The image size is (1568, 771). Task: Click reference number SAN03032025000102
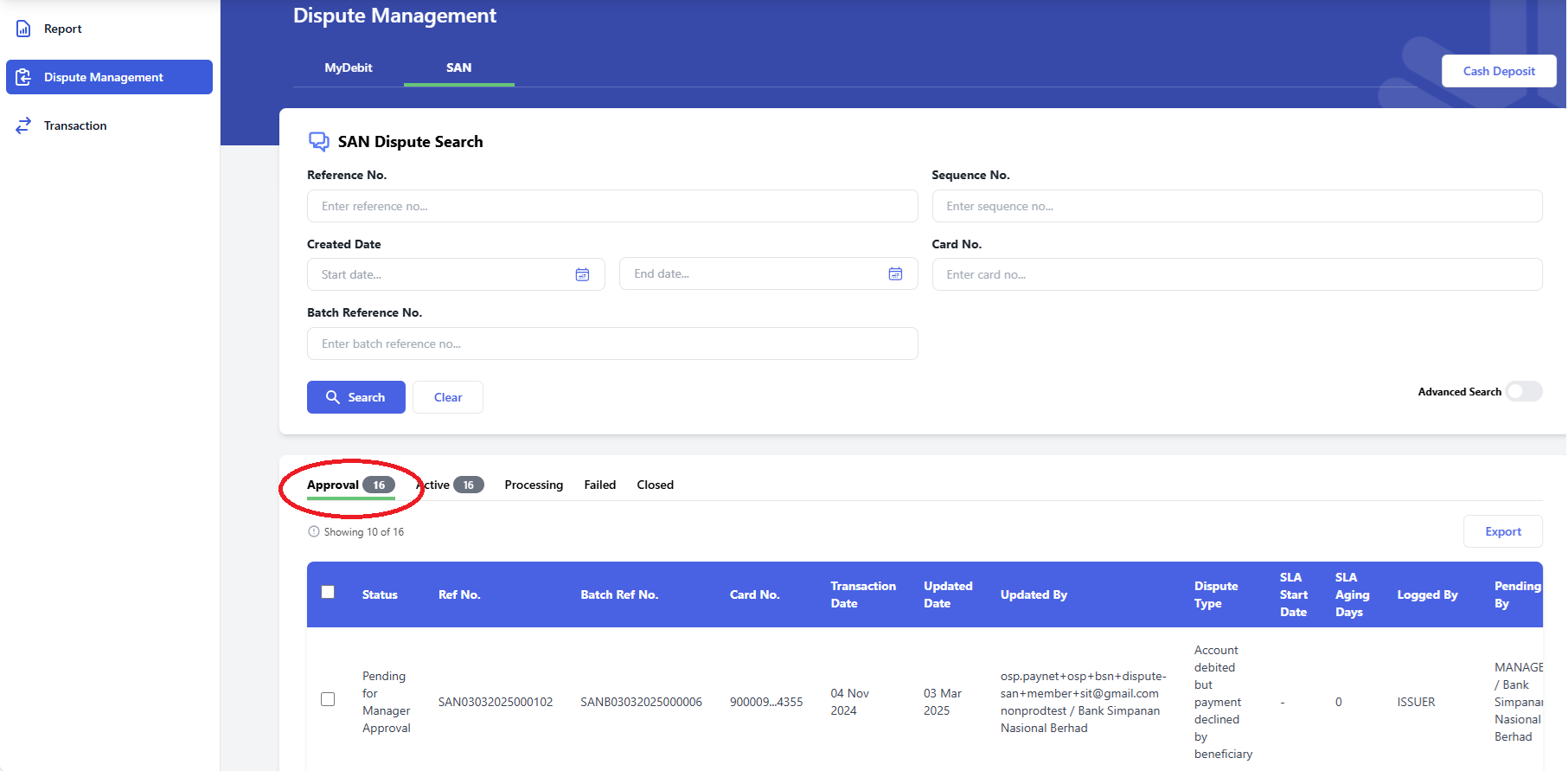[x=496, y=702]
